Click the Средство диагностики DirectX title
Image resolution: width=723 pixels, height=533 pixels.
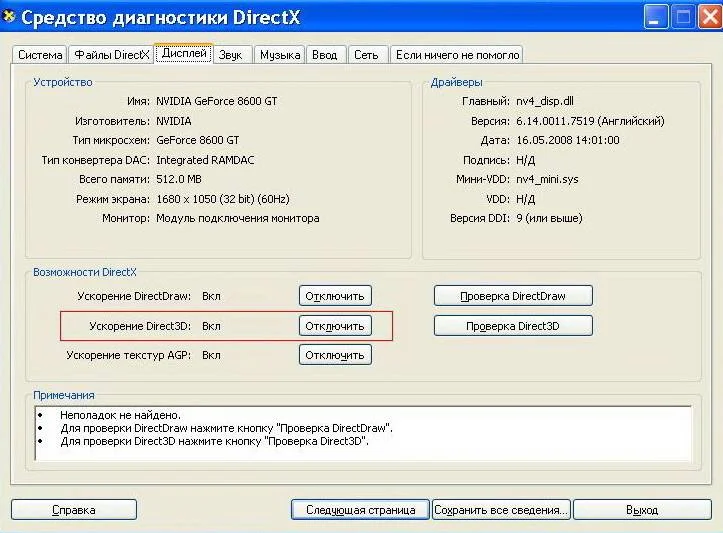[x=160, y=18]
